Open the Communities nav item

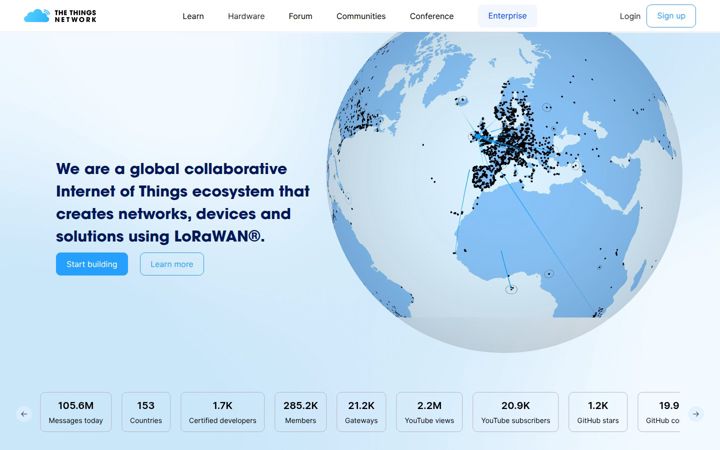point(361,16)
